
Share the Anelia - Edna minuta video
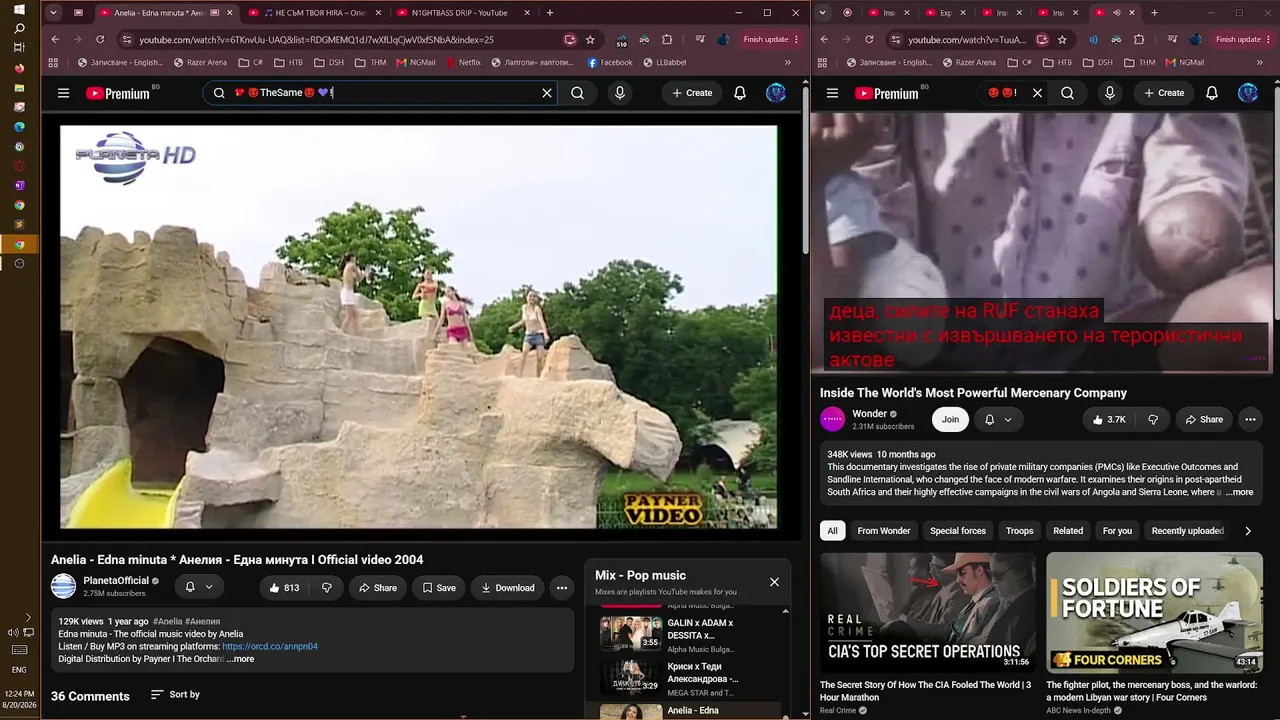pos(378,588)
